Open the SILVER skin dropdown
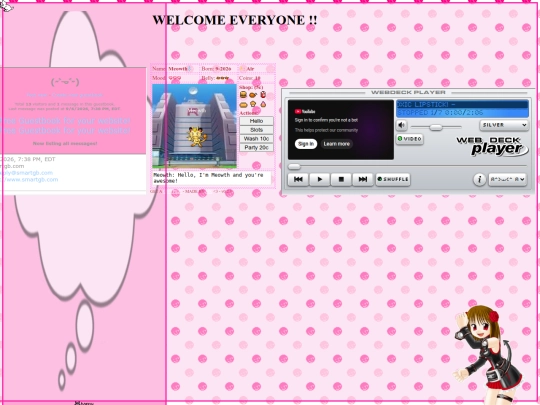 tap(504, 125)
